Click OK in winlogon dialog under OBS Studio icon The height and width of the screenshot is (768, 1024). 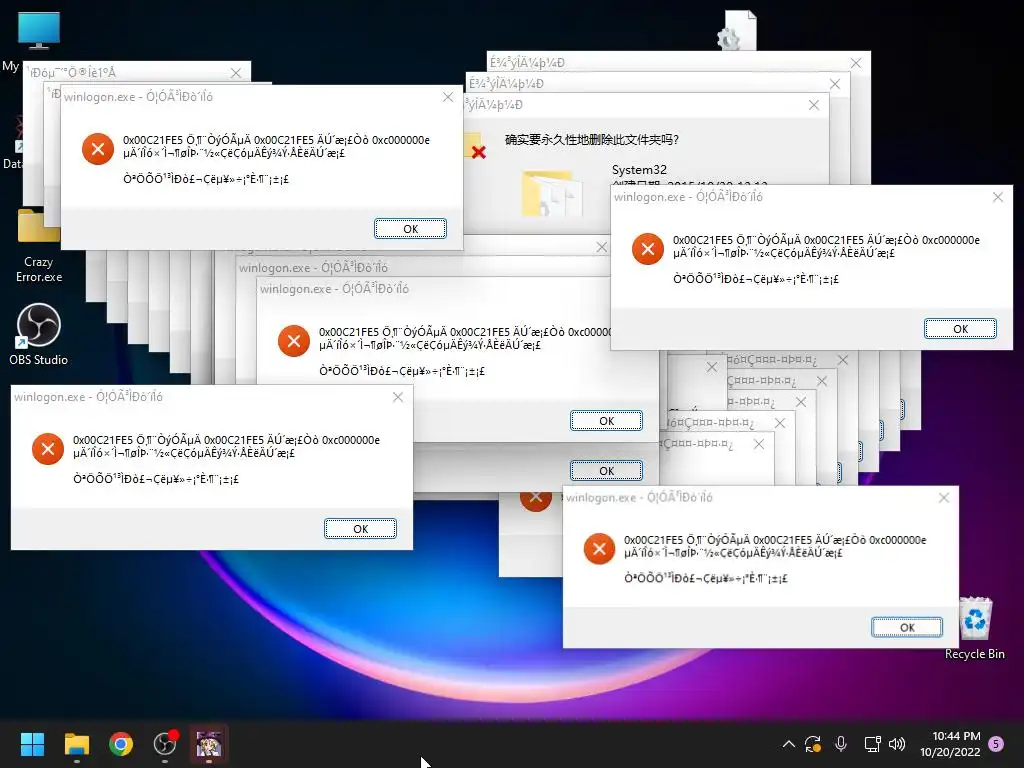point(360,528)
